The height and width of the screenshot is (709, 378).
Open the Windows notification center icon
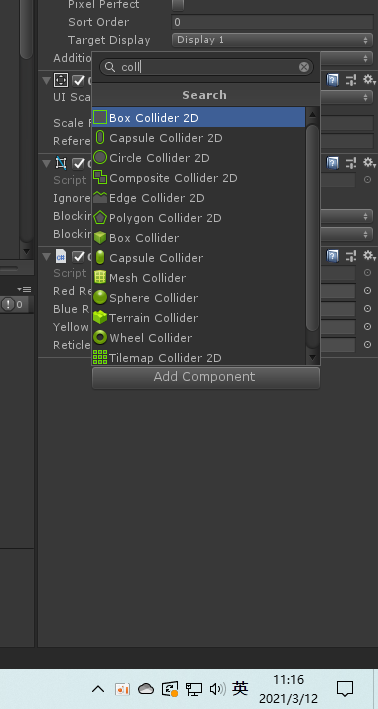pyautogui.click(x=345, y=689)
